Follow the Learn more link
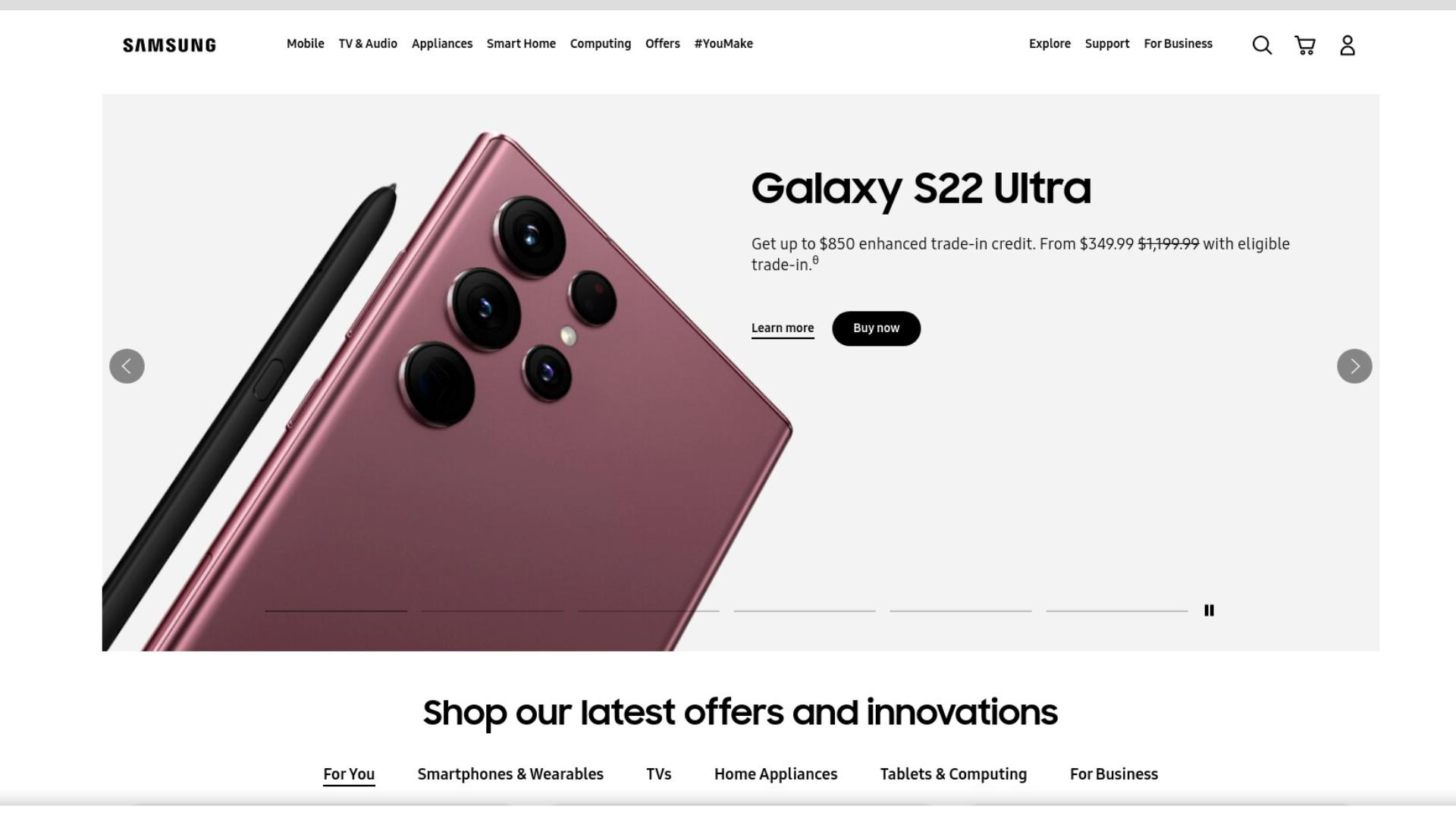The image size is (1456, 819). [x=783, y=328]
